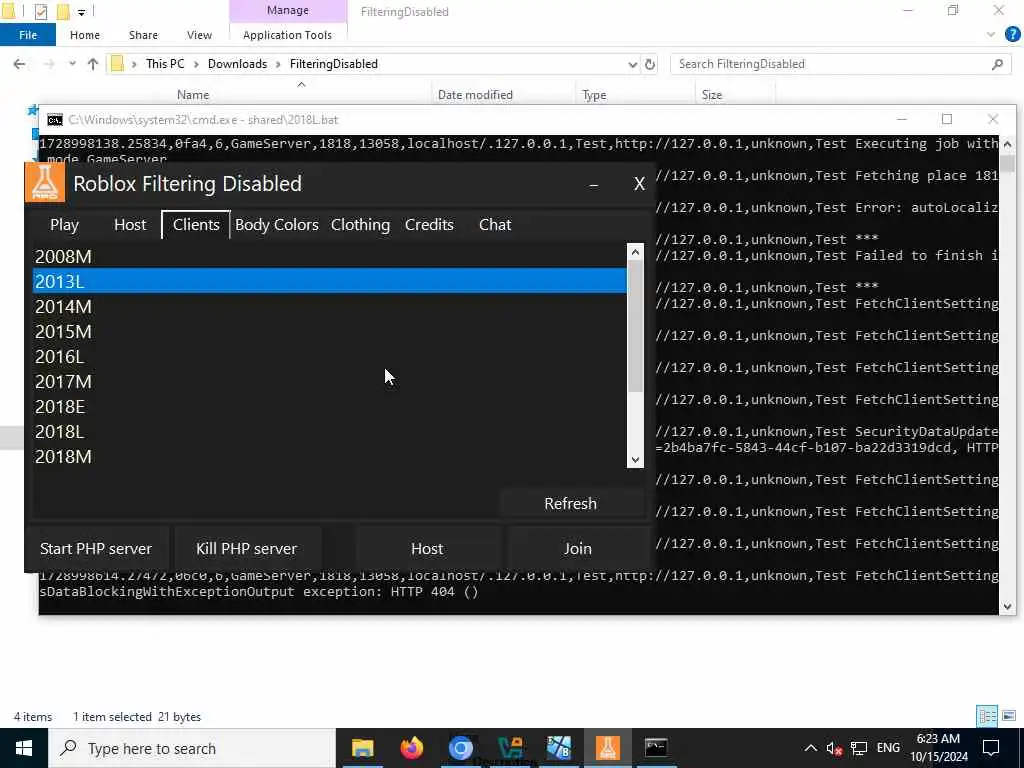This screenshot has width=1024, height=768.
Task: Expand address bar history dropdown
Action: (x=632, y=64)
